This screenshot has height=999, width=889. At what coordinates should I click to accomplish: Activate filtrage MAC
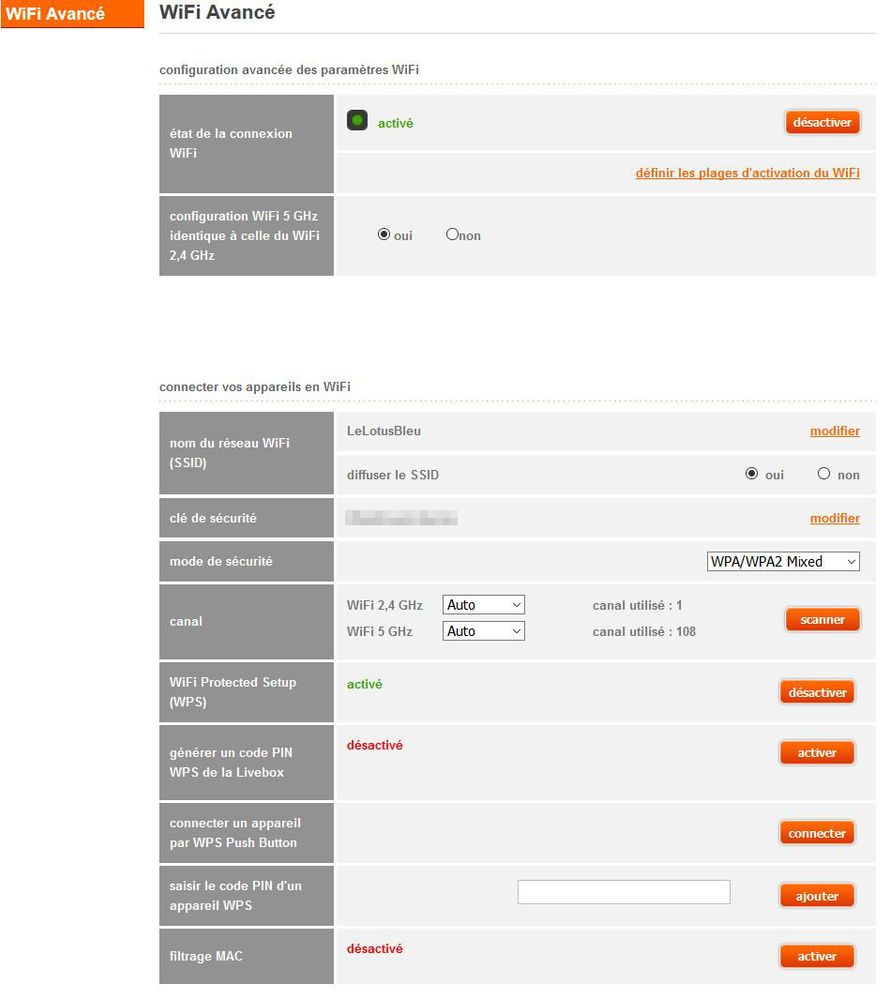tap(816, 956)
